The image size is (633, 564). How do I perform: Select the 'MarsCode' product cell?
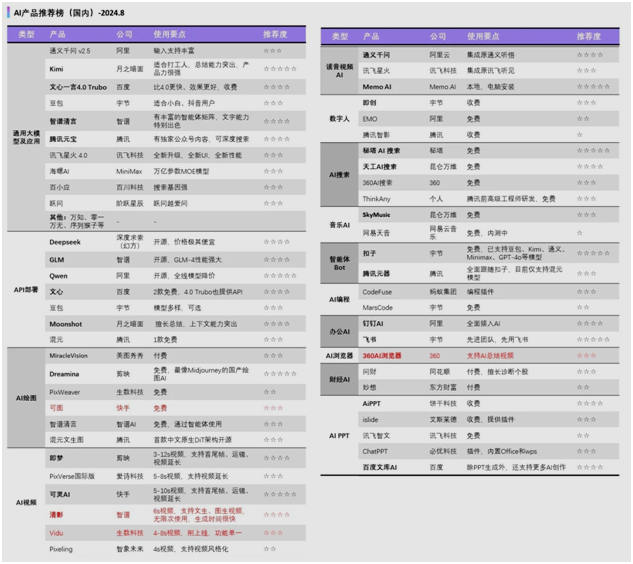[377, 308]
